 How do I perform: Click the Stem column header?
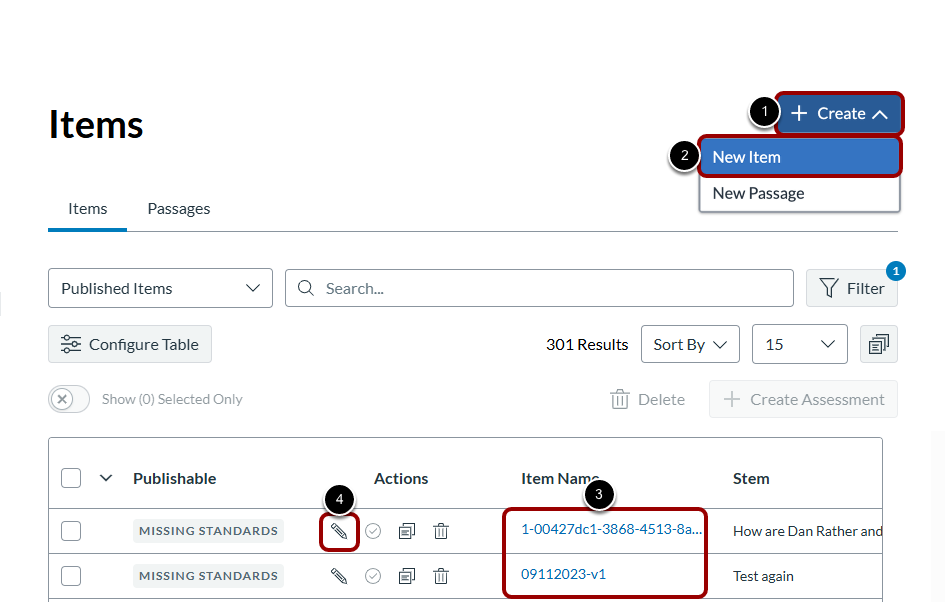751,478
